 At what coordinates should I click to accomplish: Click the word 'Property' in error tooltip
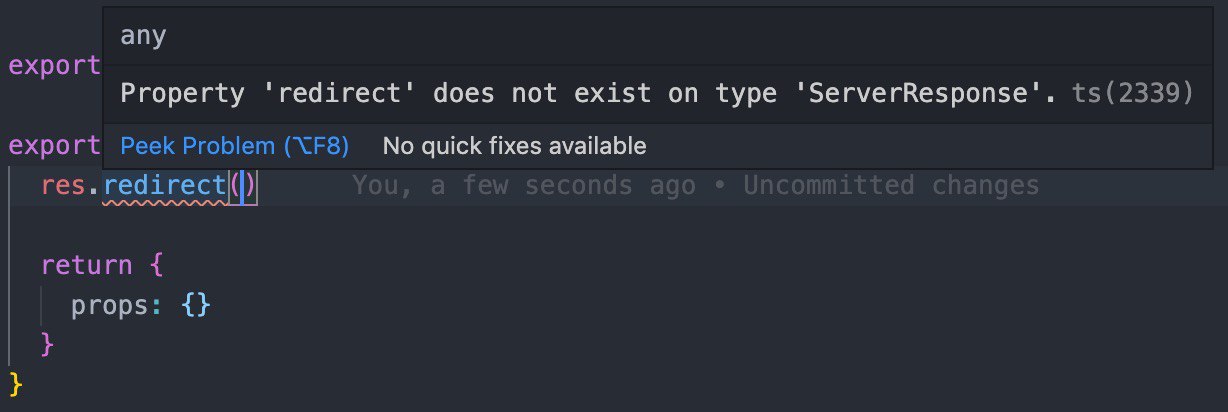(x=182, y=93)
